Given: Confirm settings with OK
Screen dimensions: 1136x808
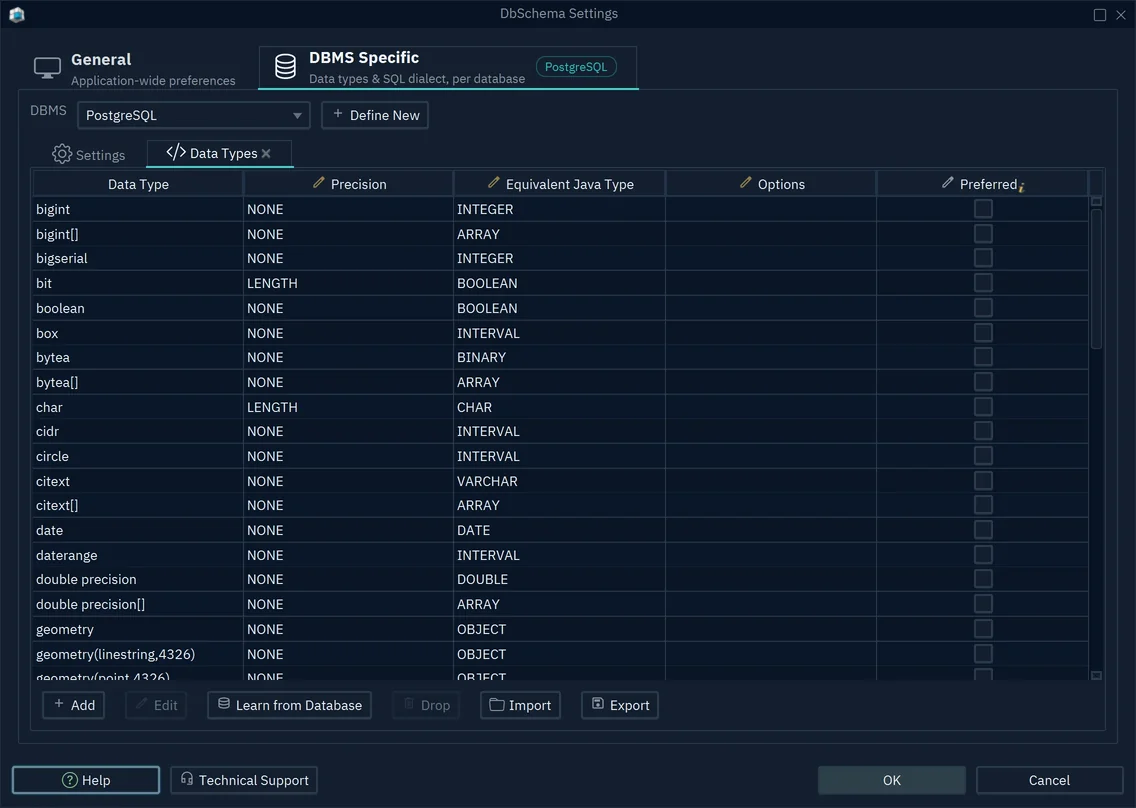Looking at the screenshot, I should coord(891,780).
